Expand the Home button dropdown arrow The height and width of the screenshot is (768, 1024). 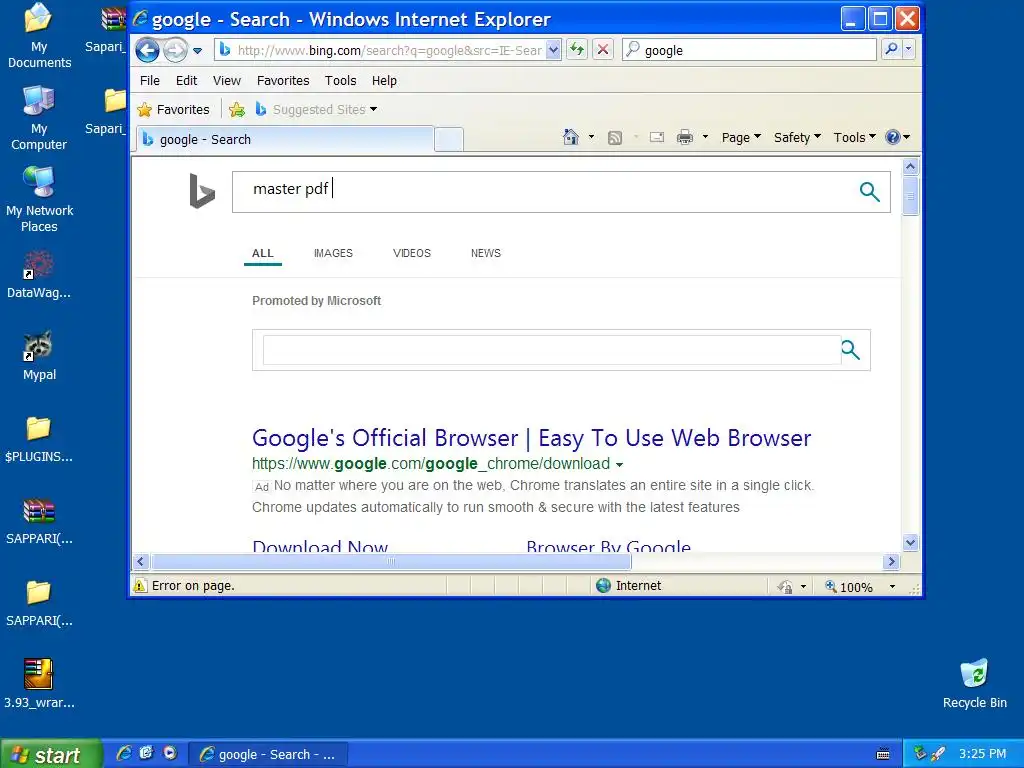coord(591,137)
